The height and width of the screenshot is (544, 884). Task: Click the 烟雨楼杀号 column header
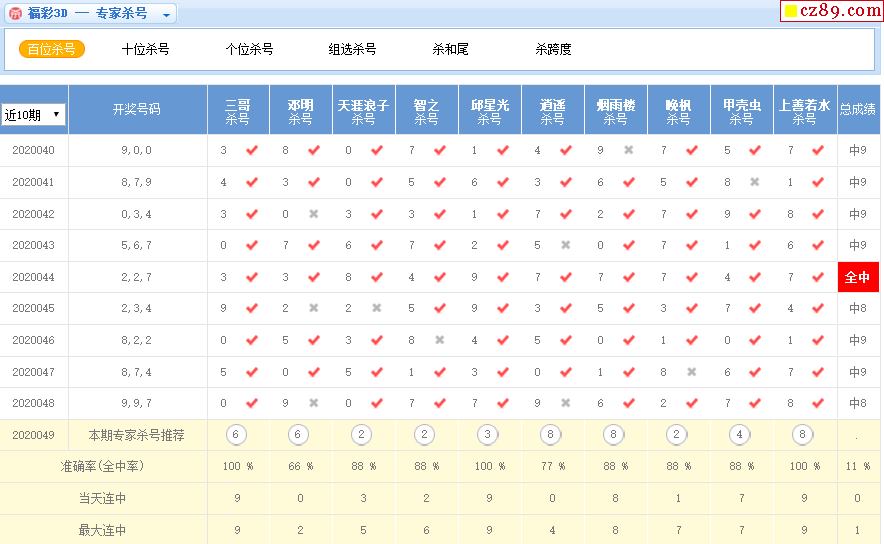(616, 110)
